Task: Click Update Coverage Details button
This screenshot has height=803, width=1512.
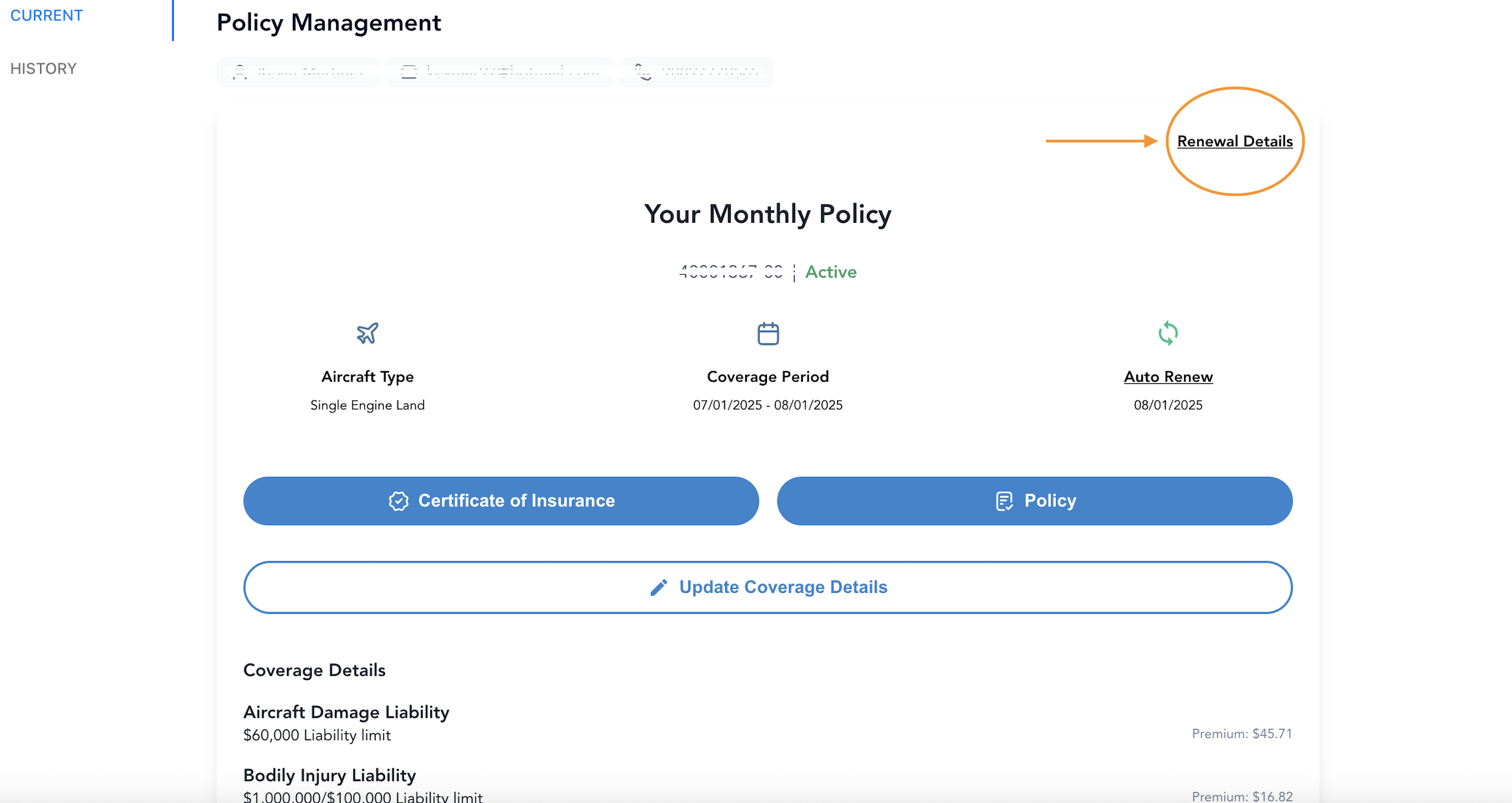Action: [768, 587]
